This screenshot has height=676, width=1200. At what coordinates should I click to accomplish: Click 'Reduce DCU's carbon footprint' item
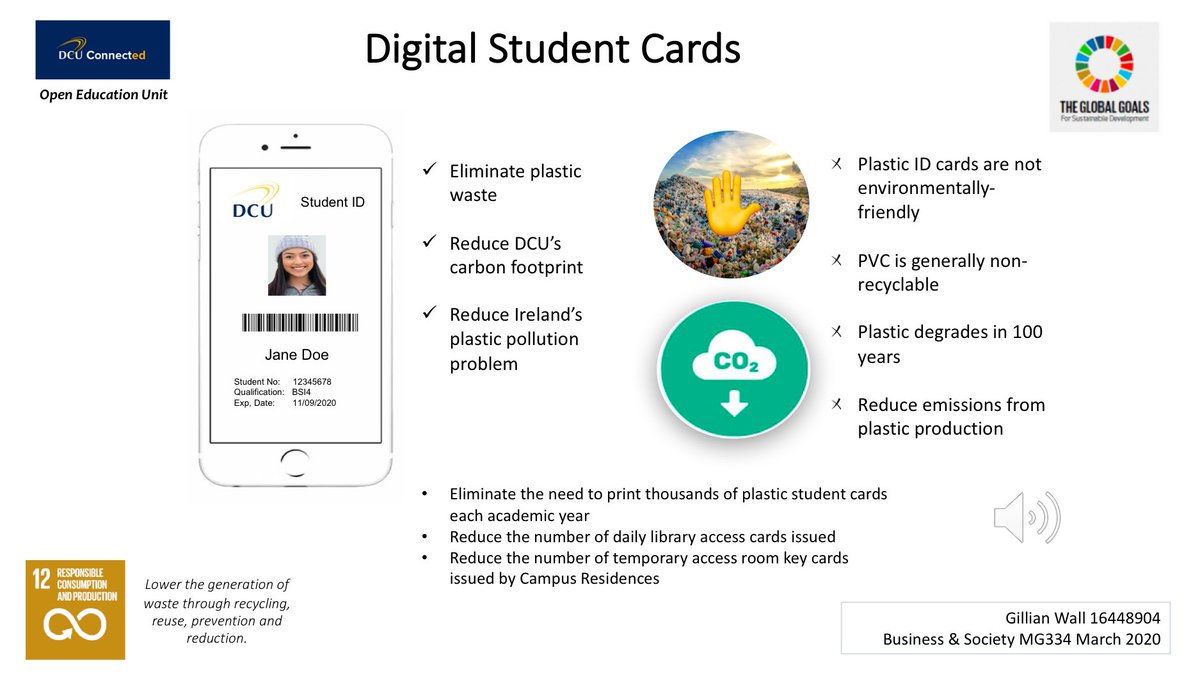pos(502,255)
